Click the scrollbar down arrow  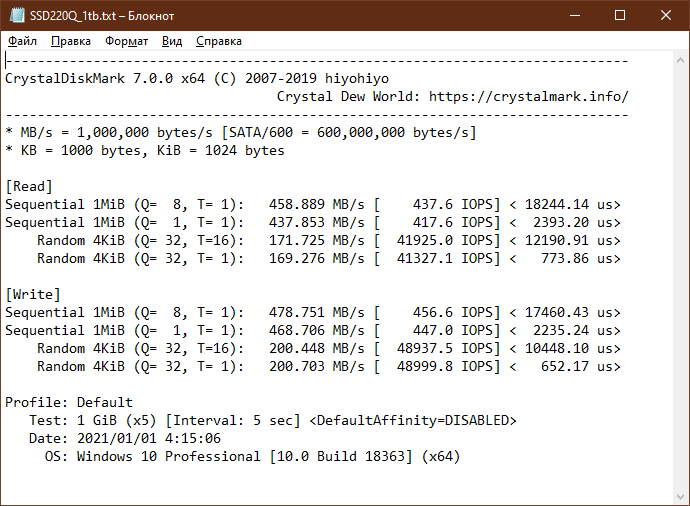click(680, 496)
